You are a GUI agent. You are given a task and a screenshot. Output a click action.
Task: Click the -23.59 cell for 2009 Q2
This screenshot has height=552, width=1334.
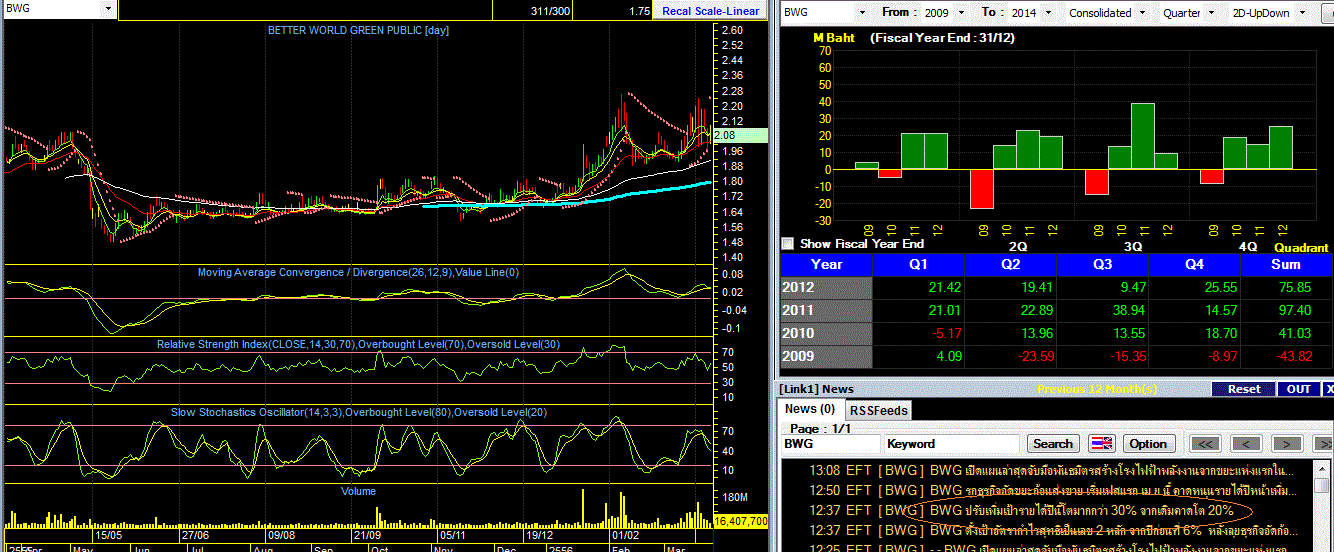point(1011,356)
